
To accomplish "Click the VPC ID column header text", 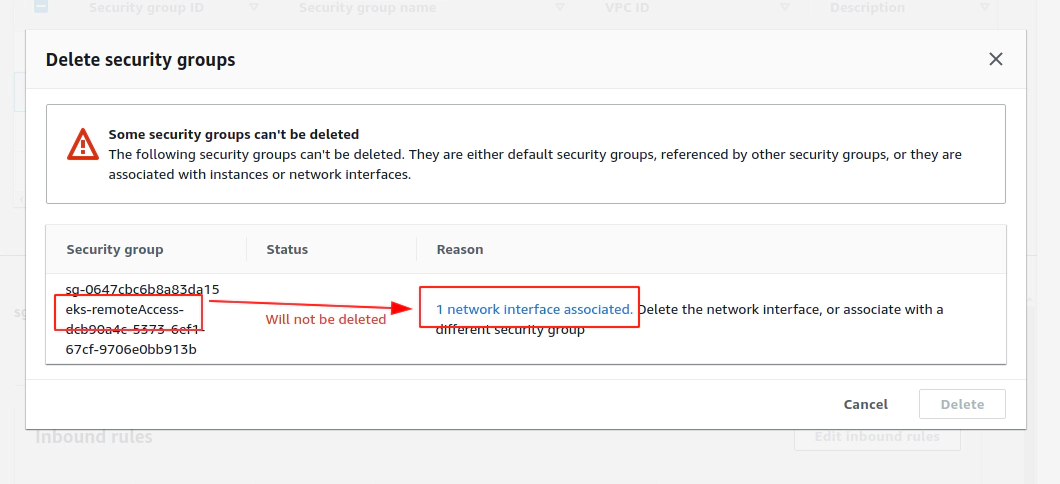I will coord(628,8).
